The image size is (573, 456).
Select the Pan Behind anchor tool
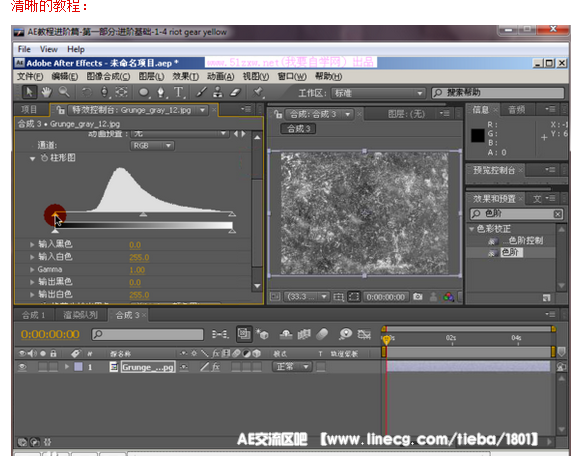point(121,92)
